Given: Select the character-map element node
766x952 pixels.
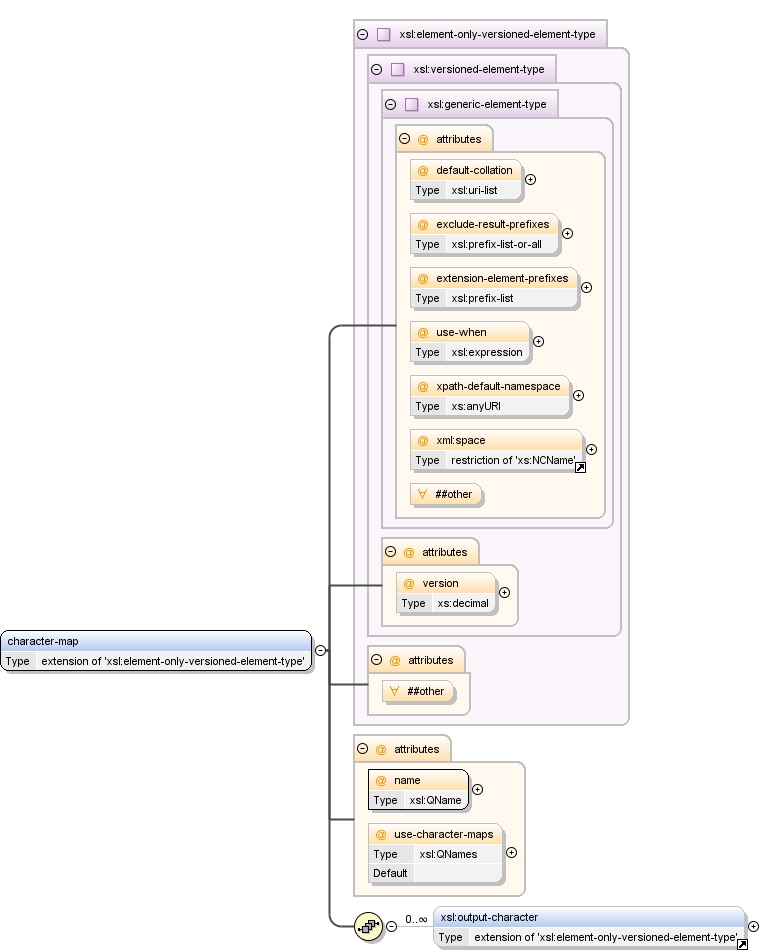Looking at the screenshot, I should point(157,651).
